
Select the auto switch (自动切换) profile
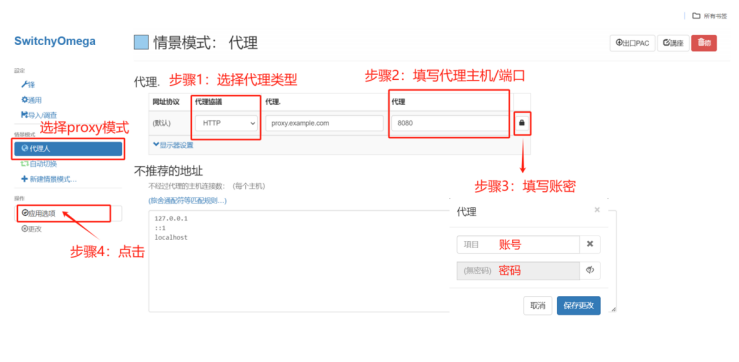(39, 164)
